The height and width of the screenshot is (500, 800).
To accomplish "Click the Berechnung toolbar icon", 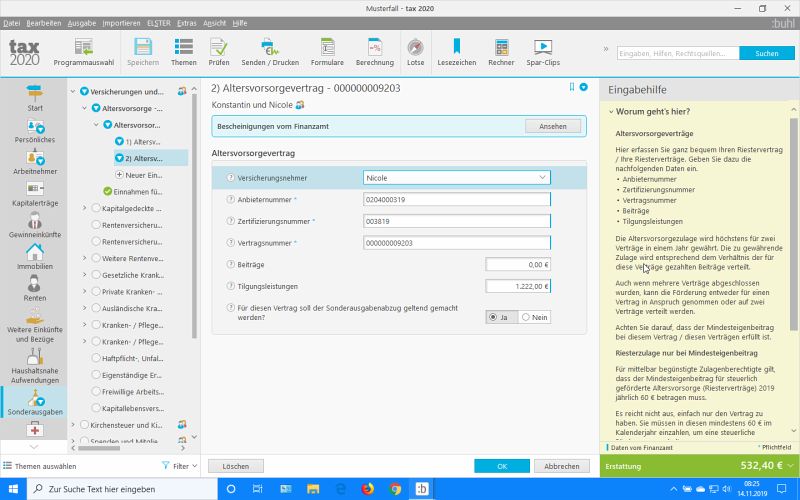I will 375,47.
